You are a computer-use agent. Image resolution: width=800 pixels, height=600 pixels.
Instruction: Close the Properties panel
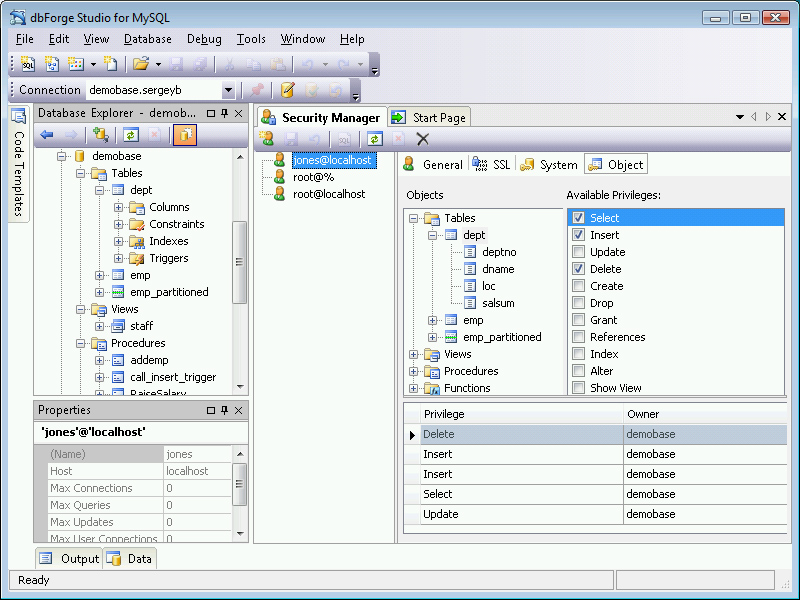point(238,410)
